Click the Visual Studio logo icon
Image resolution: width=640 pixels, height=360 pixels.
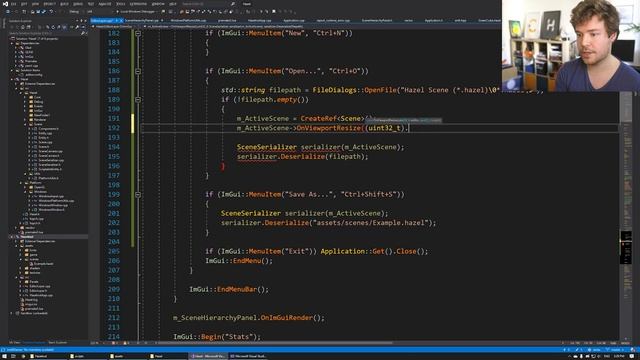[5, 4]
